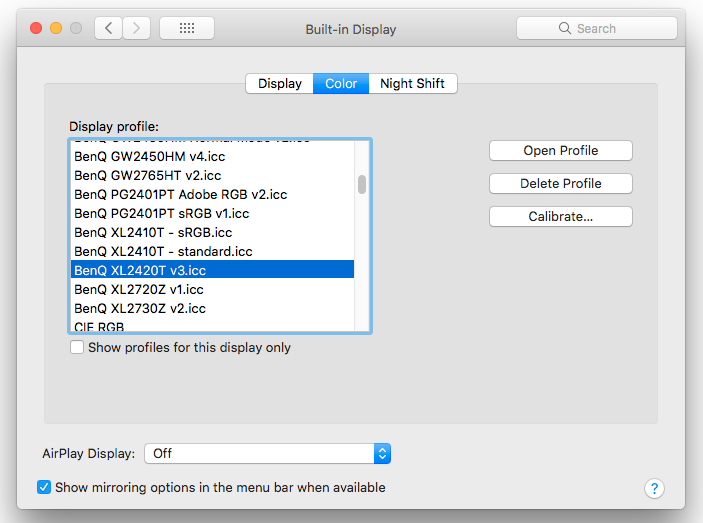Enable Show profiles for this display only
Screen dimensions: 703x523
click(x=77, y=347)
